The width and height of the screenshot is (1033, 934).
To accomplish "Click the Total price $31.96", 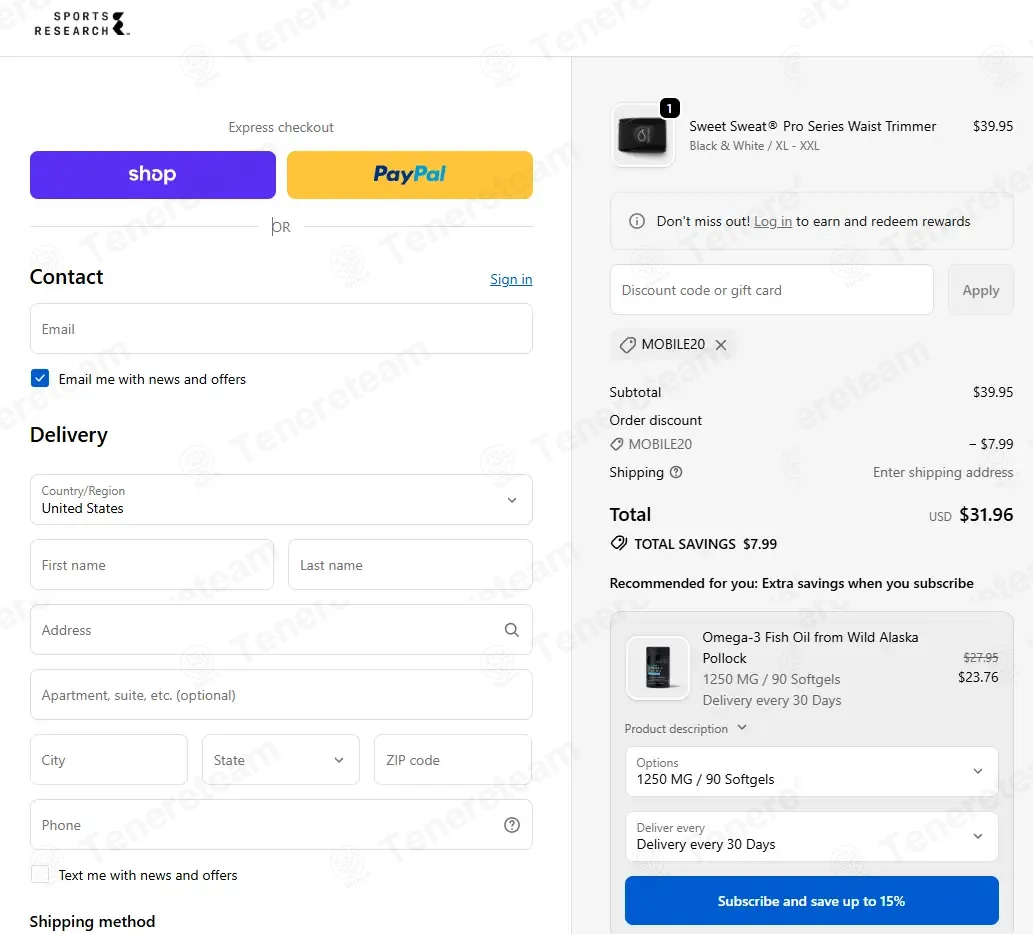I will click(x=986, y=514).
